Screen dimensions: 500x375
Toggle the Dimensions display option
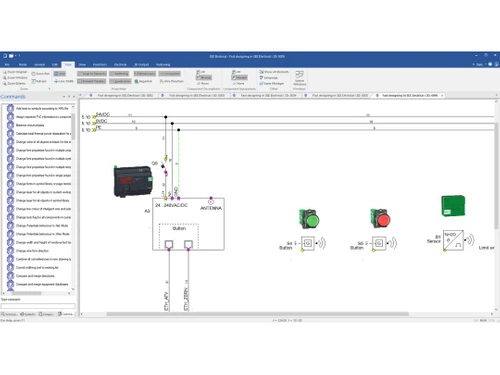pos(145,74)
